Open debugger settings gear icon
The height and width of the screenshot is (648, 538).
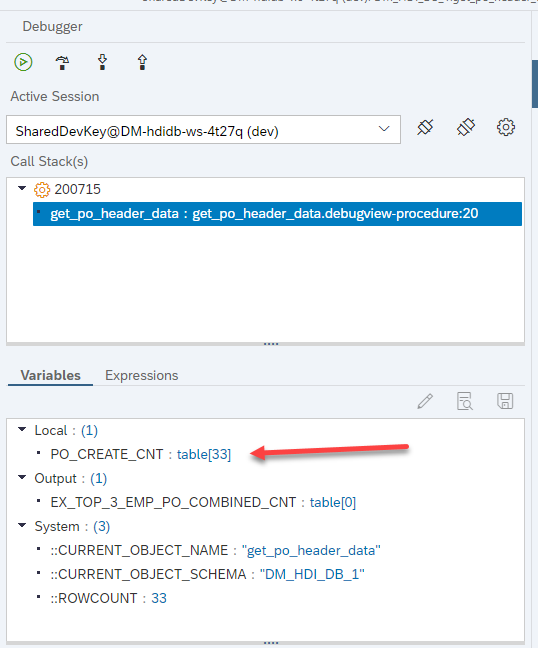pyautogui.click(x=506, y=127)
